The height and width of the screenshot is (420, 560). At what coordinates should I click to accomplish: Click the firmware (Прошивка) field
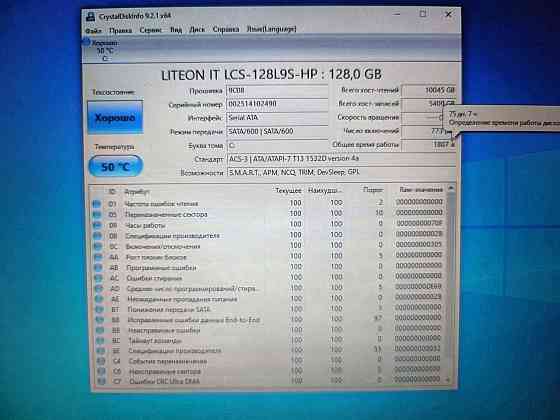coord(277,90)
